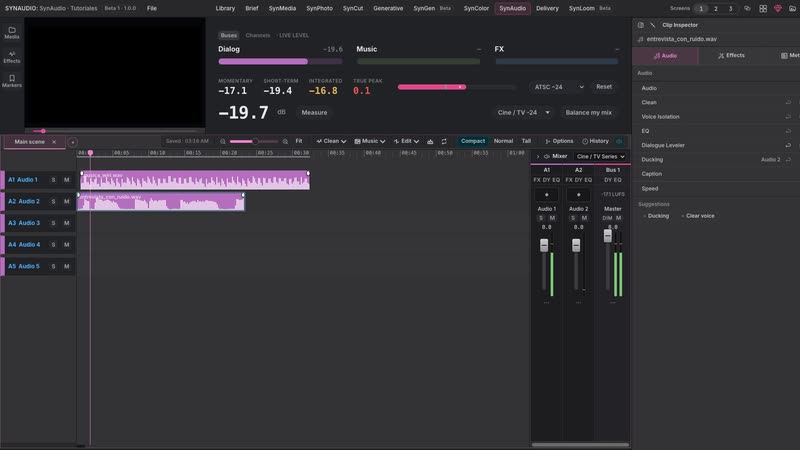This screenshot has width=800, height=450.
Task: Mute the Master channel in mixer
Action: [x=618, y=218]
